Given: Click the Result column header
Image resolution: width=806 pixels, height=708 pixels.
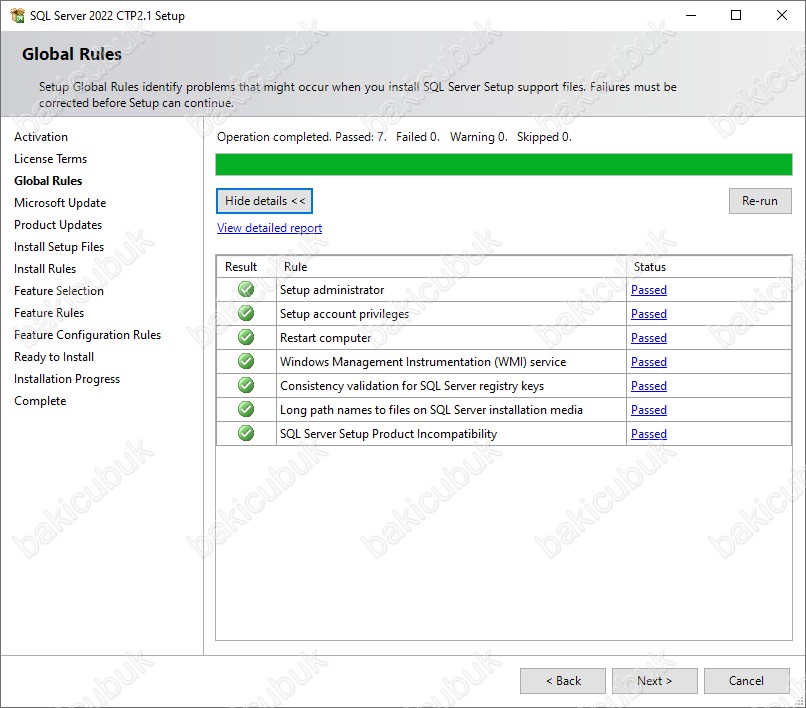Looking at the screenshot, I should [241, 267].
